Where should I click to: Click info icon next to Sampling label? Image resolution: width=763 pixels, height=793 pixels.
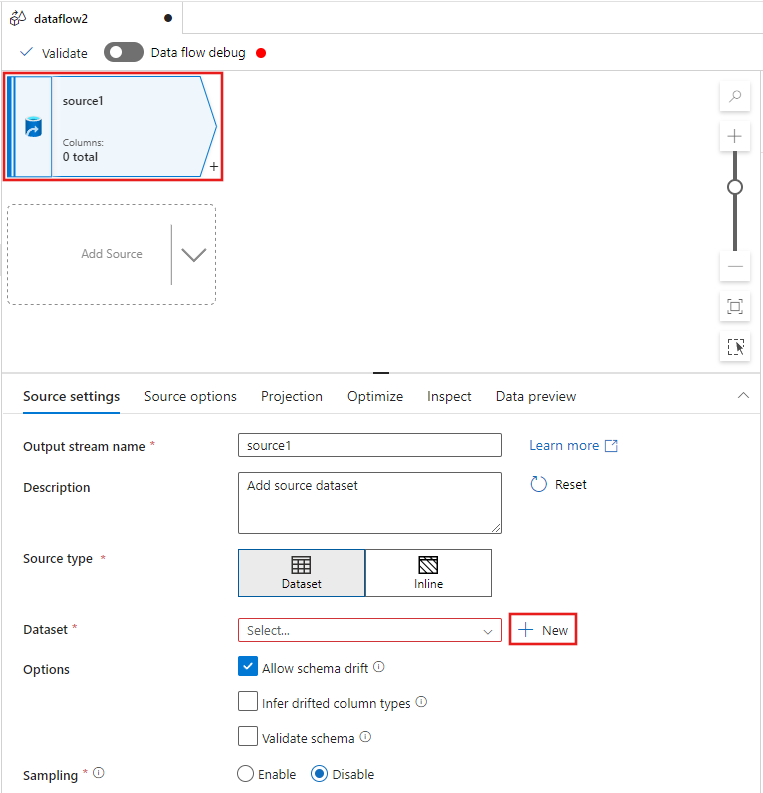click(x=99, y=773)
